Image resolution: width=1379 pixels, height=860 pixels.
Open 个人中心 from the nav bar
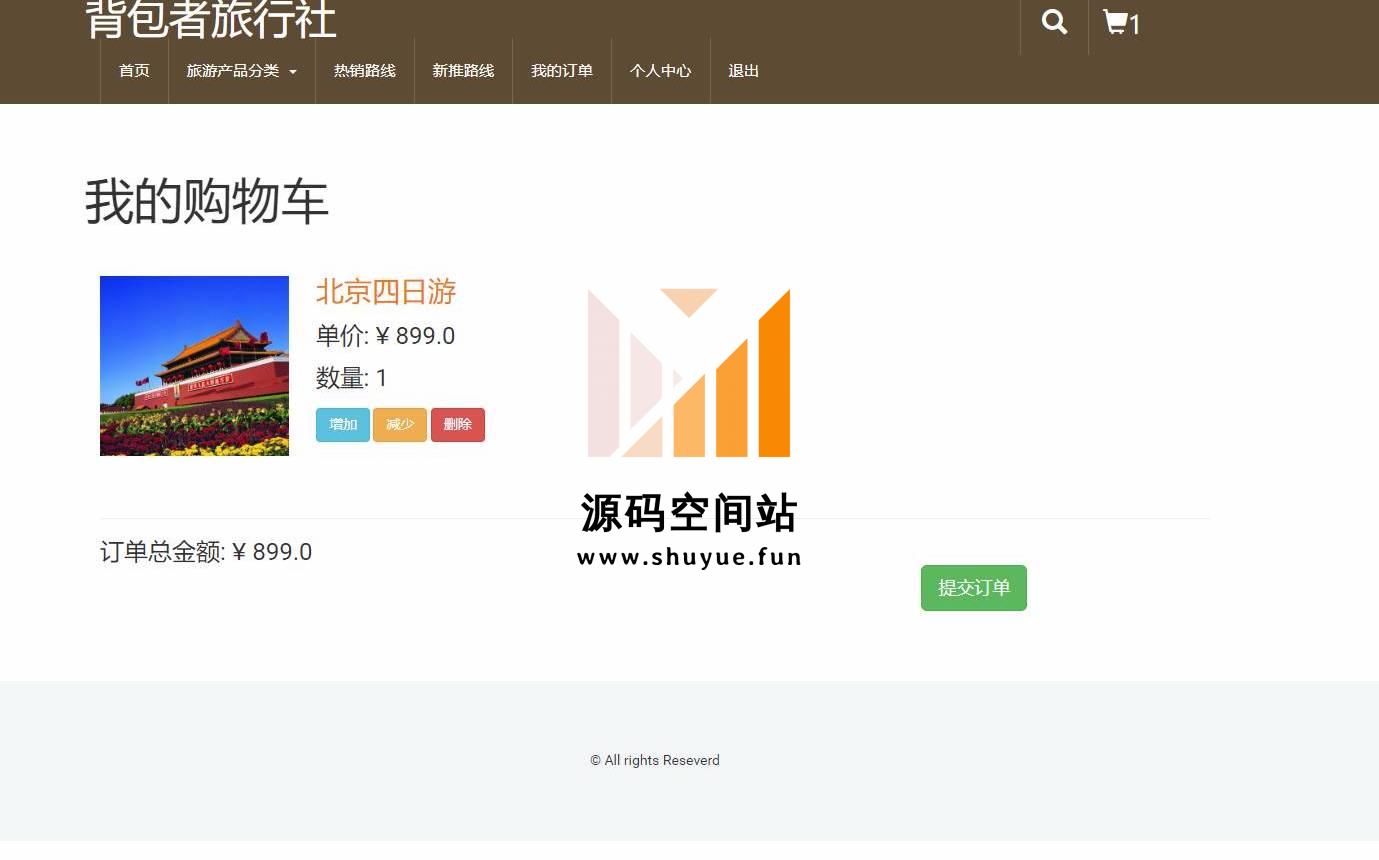(660, 71)
